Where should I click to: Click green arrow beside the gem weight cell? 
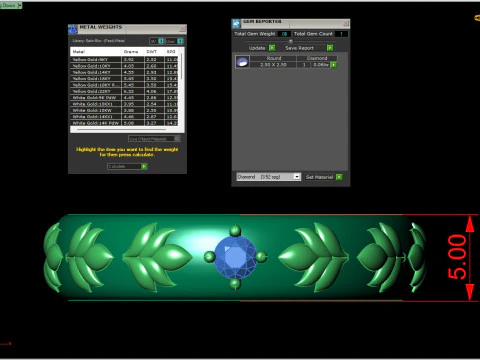[x=333, y=65]
